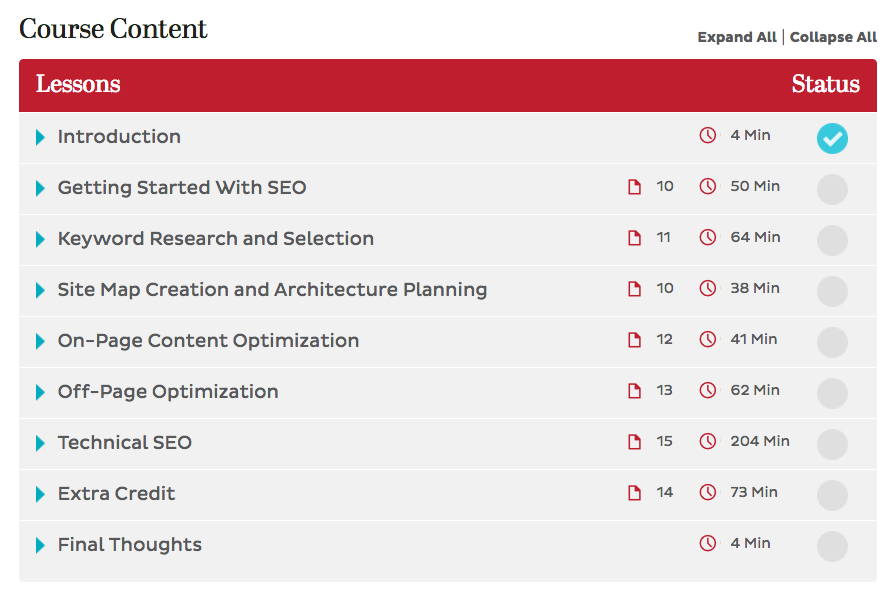Screen dimensions: 896x598
Task: Expand the Technical SEO lesson
Action: (40, 442)
